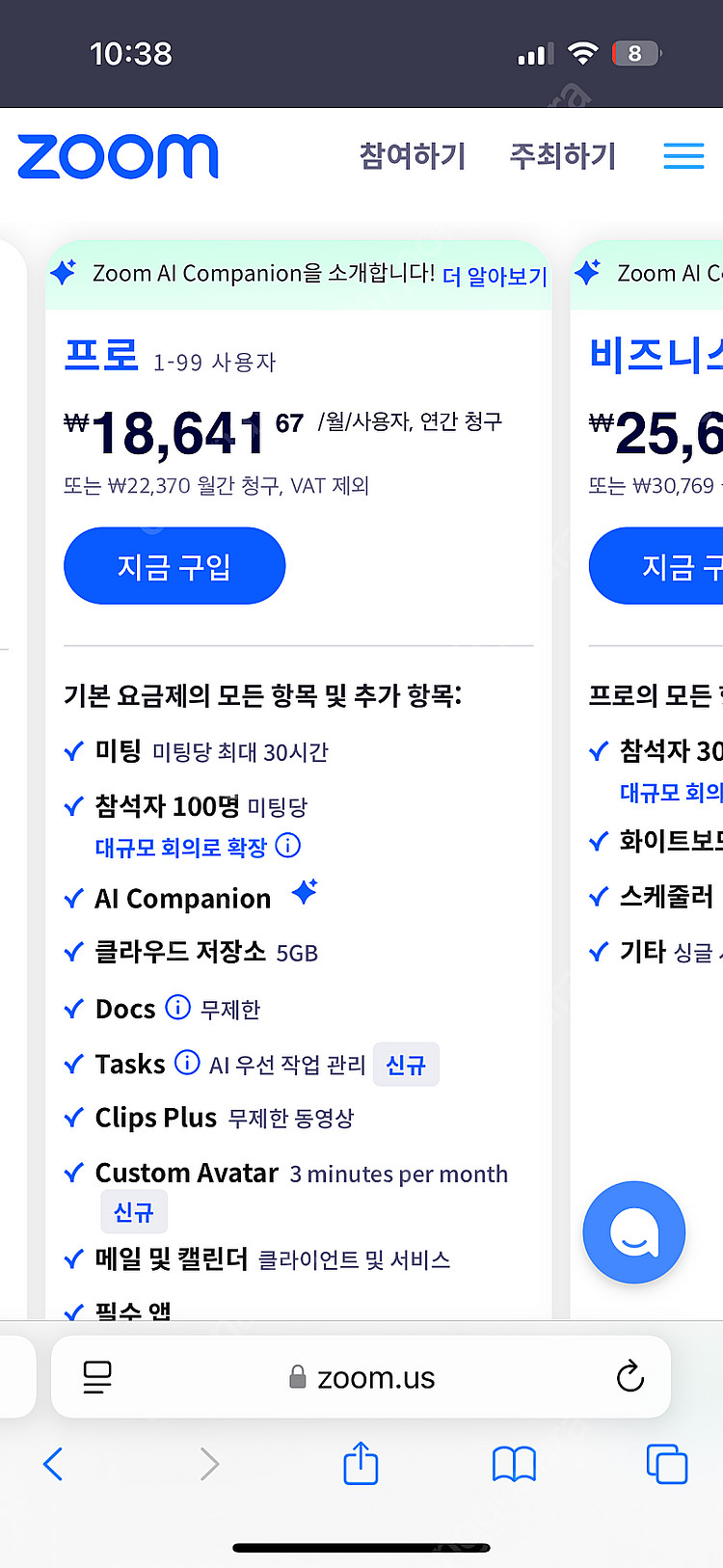Select 참여하기 in the top navigation
Screen dimensions: 723x1568
pos(413,156)
